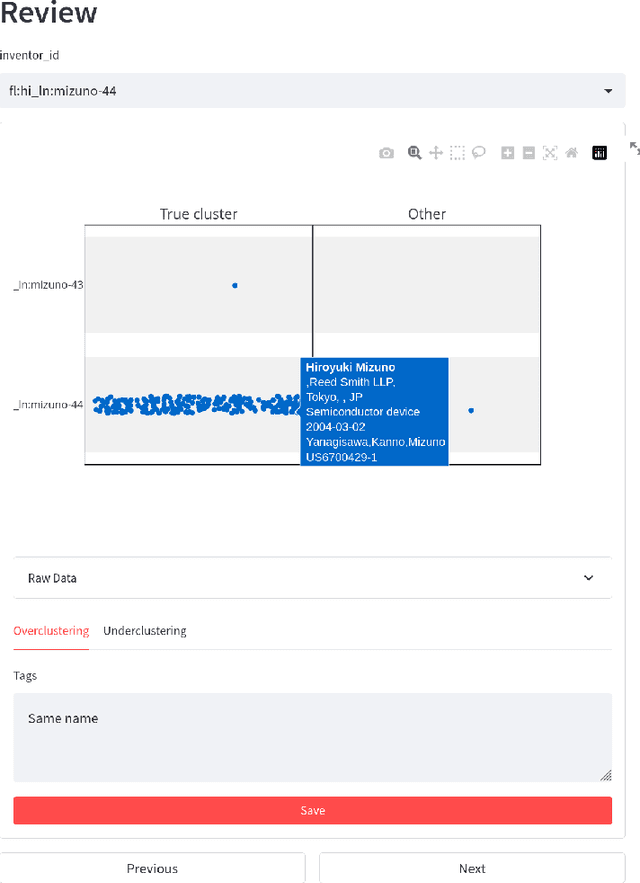This screenshot has width=640, height=883.
Task: Select the Overclustering tab
Action: (x=51, y=631)
